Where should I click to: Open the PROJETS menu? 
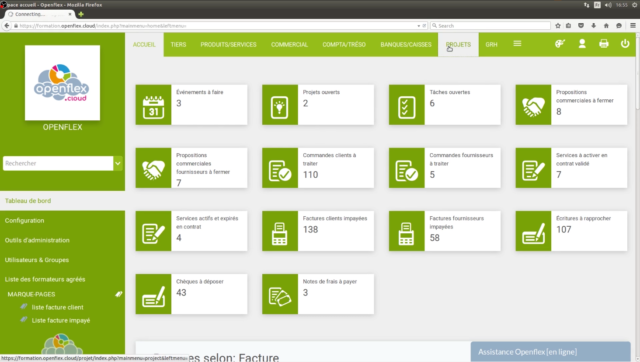458,44
